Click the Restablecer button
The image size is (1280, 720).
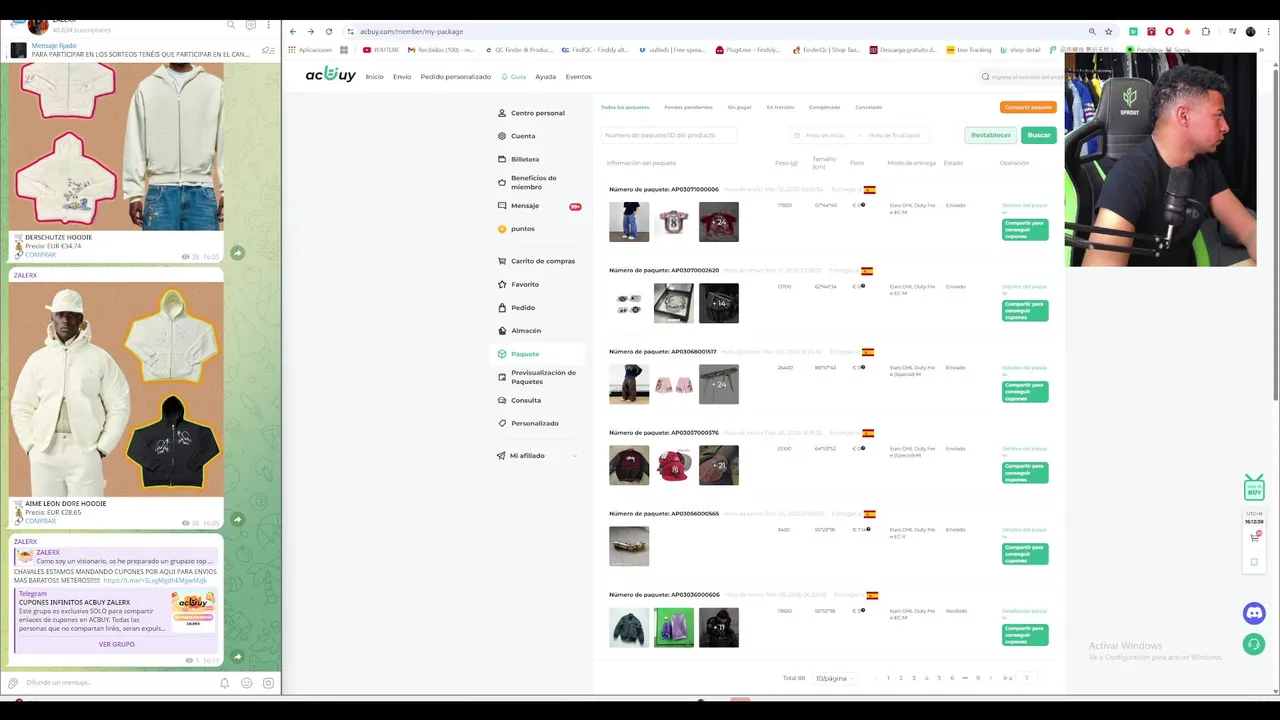990,135
